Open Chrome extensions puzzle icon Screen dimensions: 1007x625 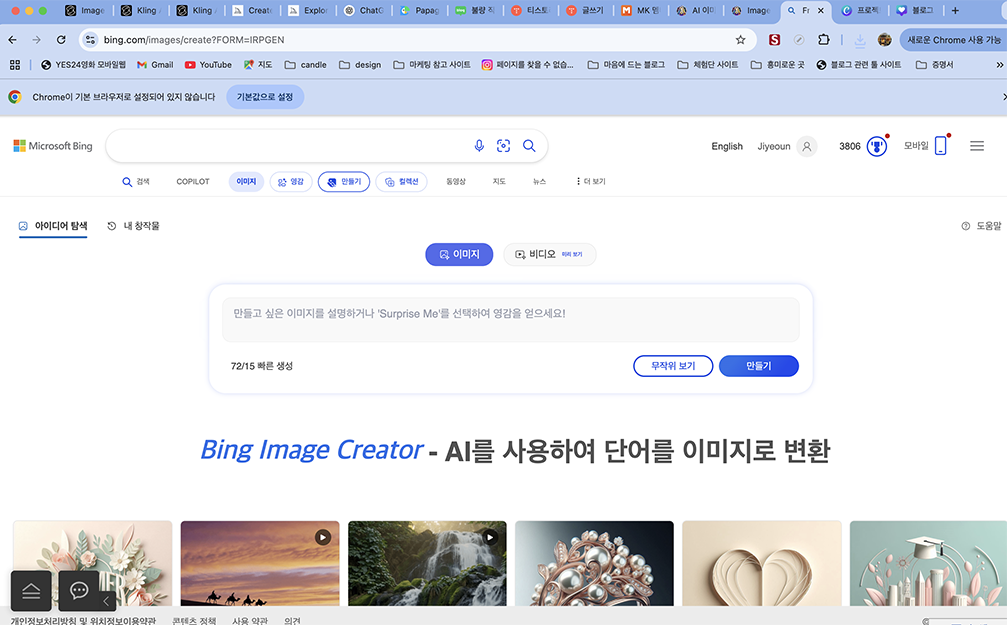click(823, 40)
